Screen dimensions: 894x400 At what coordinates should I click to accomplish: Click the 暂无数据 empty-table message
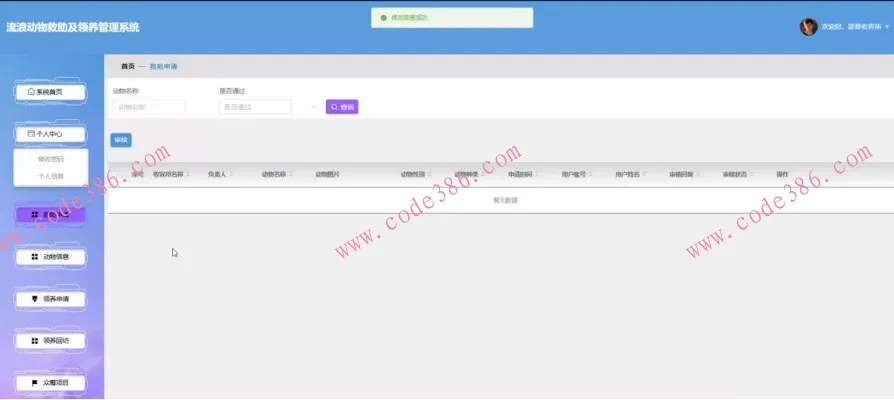coord(505,200)
